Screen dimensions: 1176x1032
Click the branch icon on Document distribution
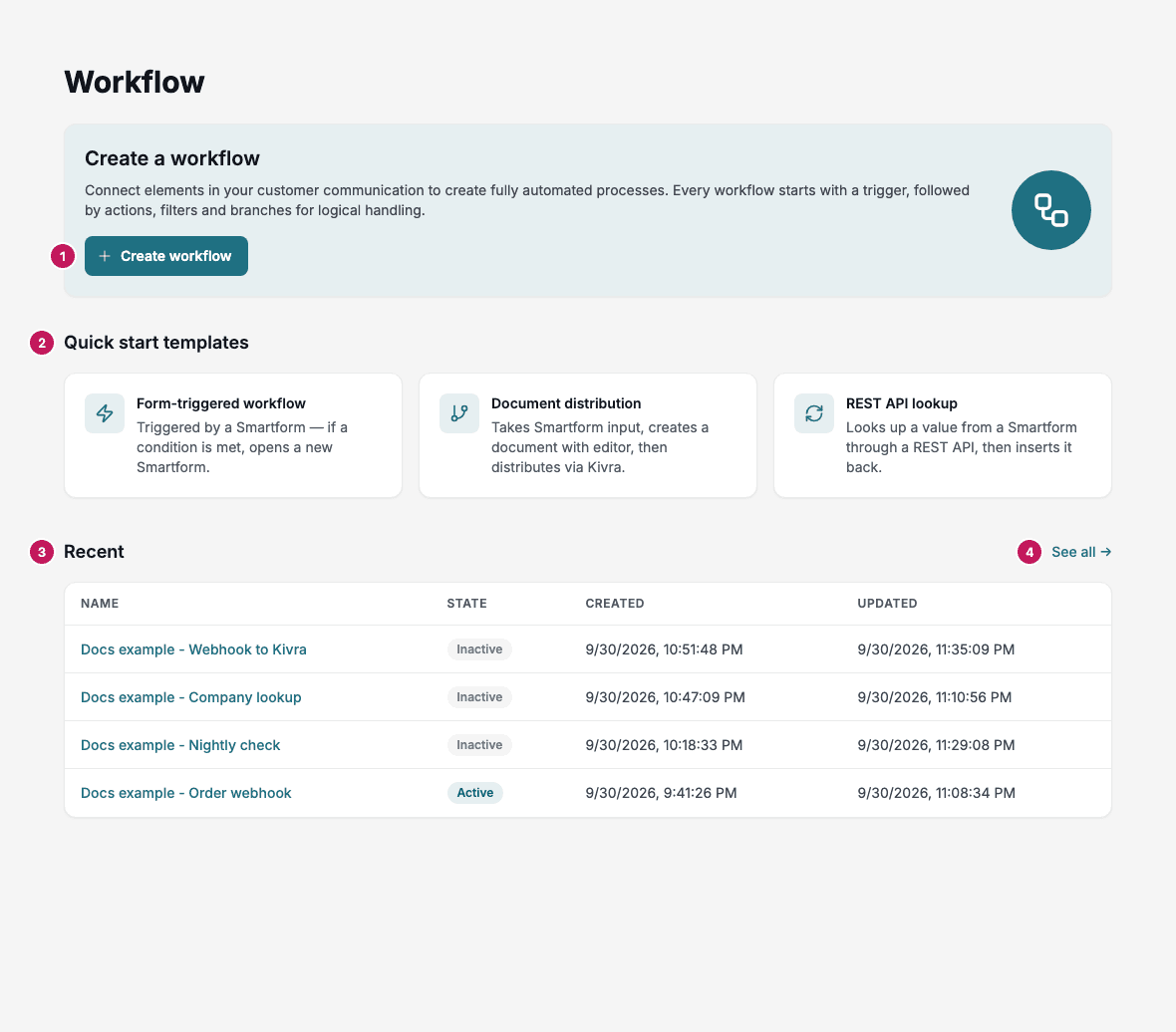[x=459, y=413]
